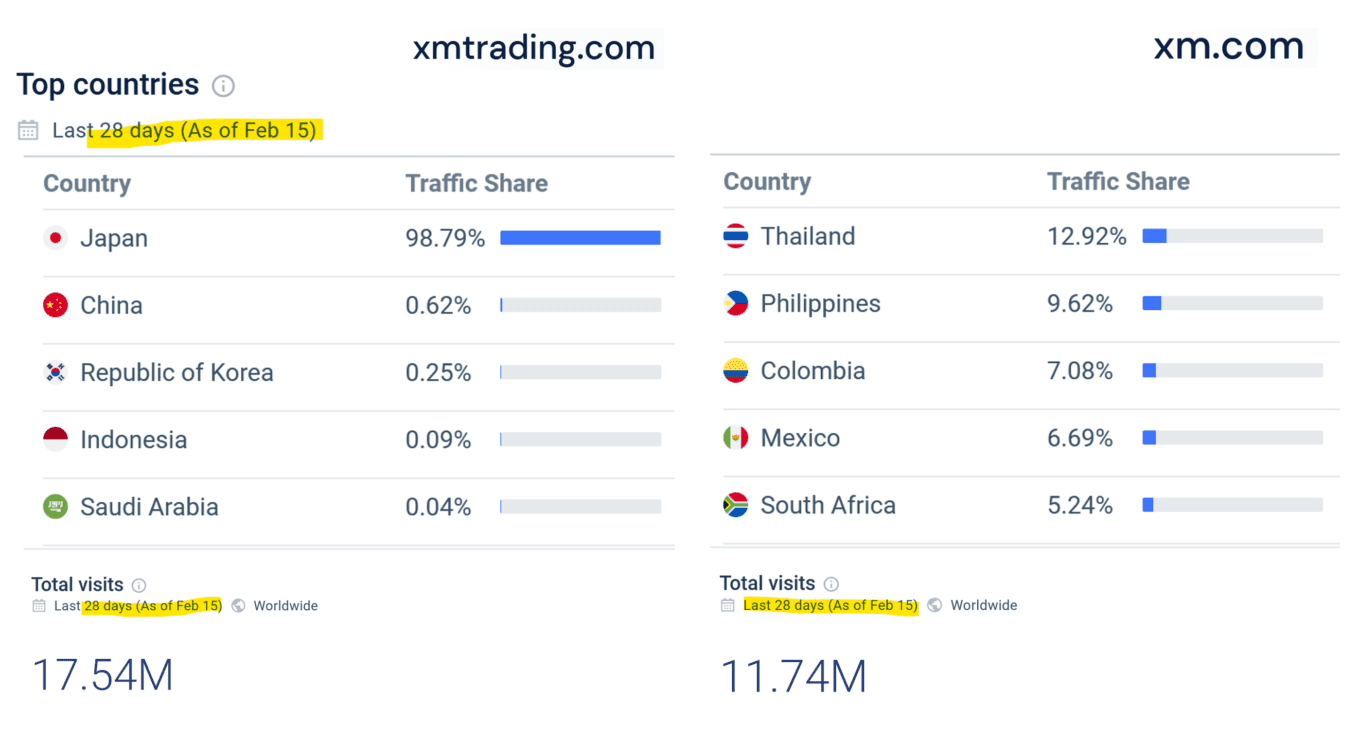Image resolution: width=1360 pixels, height=742 pixels.
Task: Click Japan's traffic share progress bar
Action: tap(580, 237)
